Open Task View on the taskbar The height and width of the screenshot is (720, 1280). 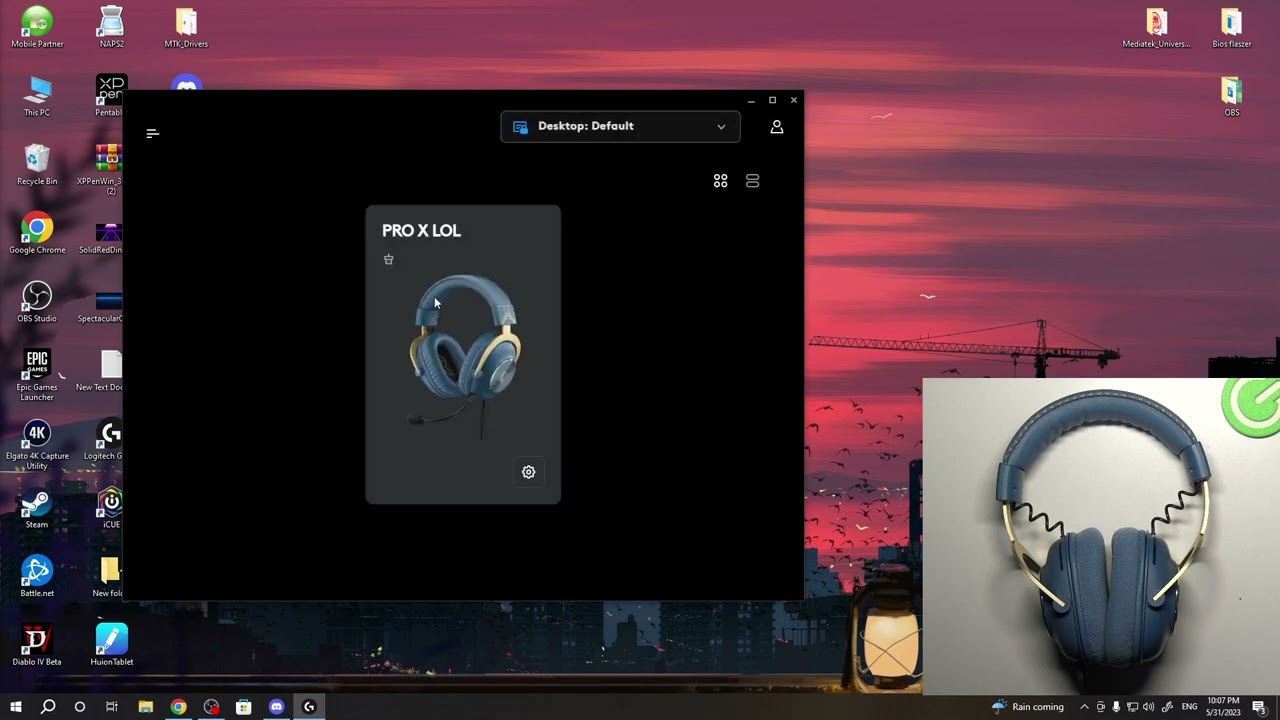112,707
